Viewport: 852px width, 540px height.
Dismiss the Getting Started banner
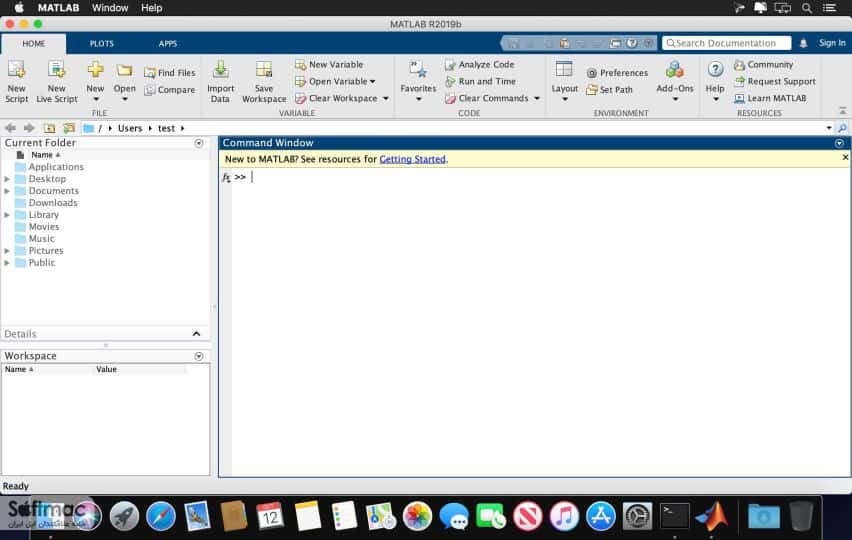(845, 158)
